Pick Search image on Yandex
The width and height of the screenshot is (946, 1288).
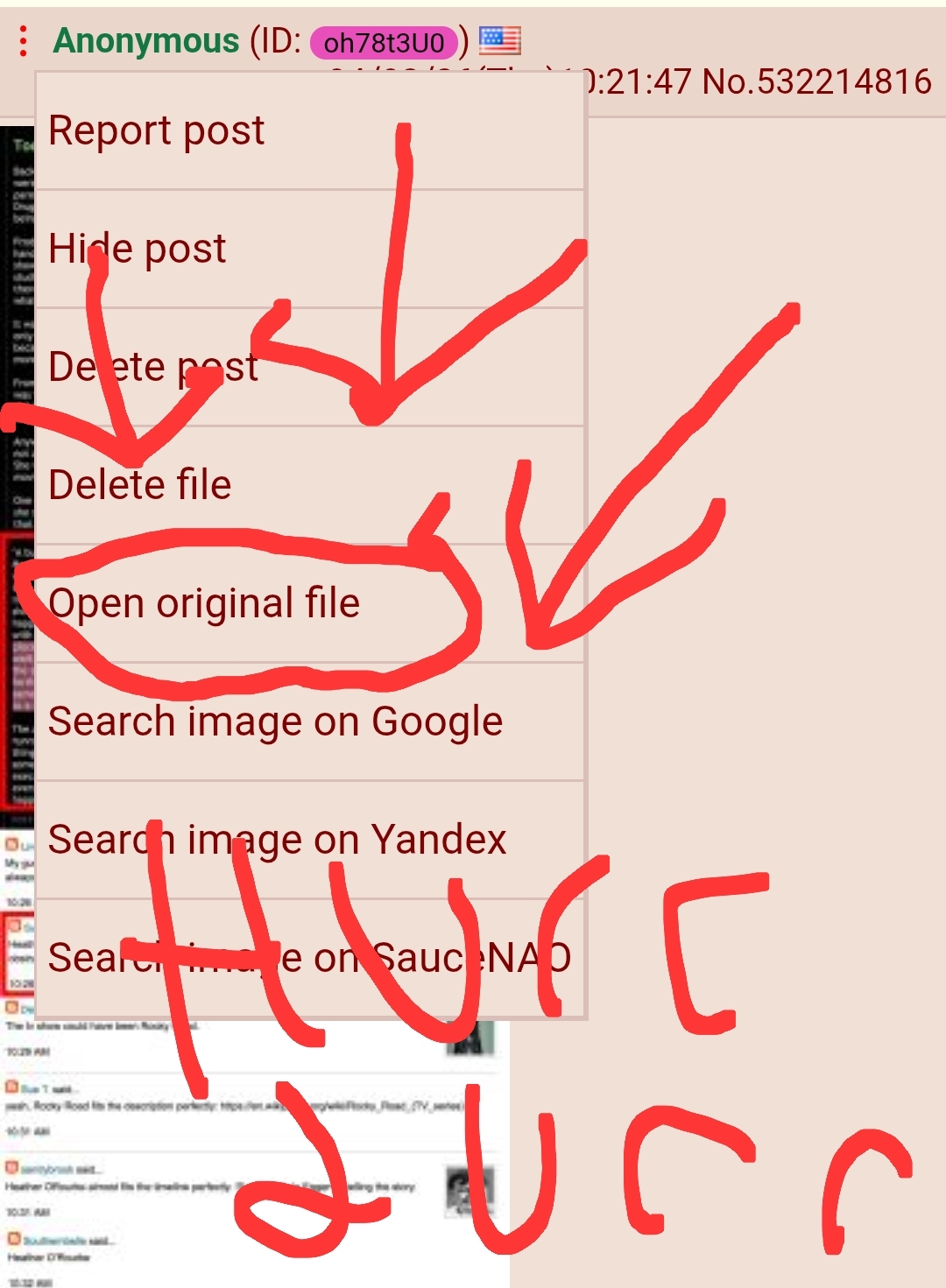(310, 840)
